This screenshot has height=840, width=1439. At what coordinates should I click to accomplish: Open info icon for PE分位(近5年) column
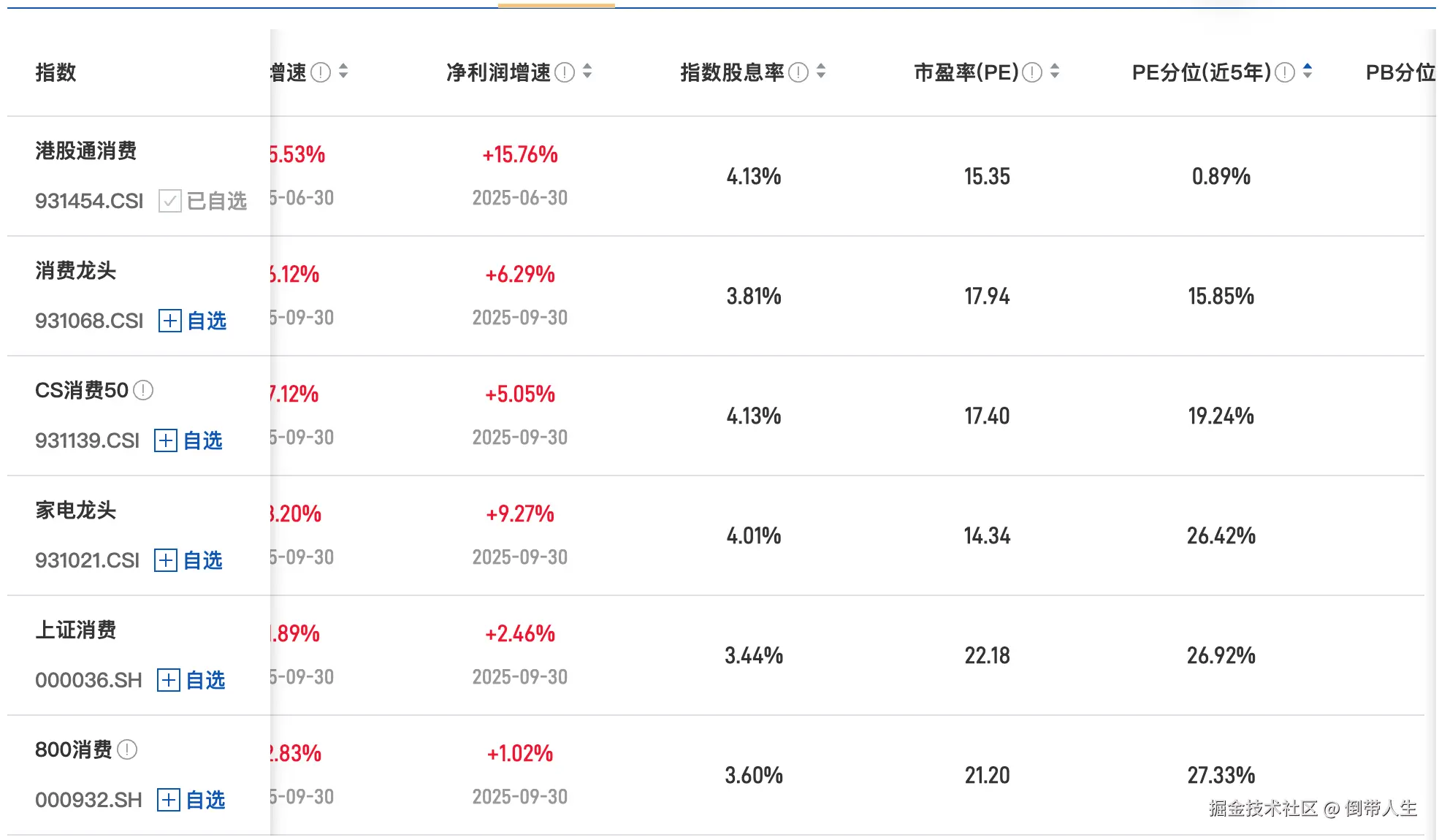[1285, 72]
